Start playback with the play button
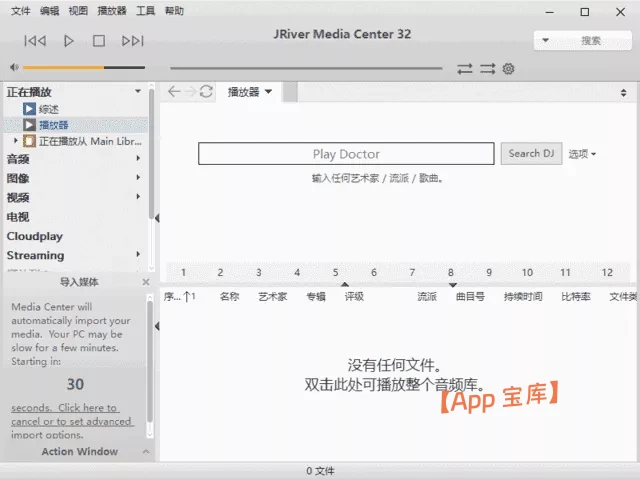Viewport: 640px width, 480px height. click(x=69, y=41)
